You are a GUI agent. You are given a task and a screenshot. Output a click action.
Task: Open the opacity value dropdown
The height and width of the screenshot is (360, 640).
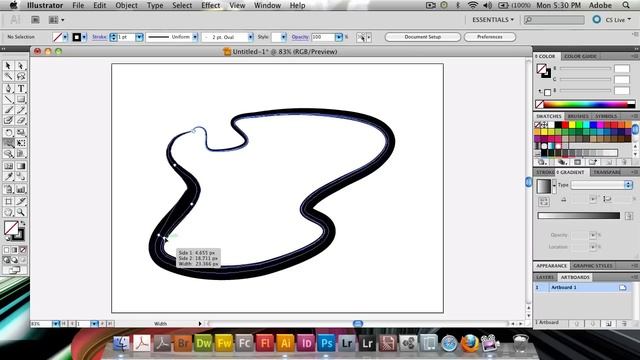338,37
